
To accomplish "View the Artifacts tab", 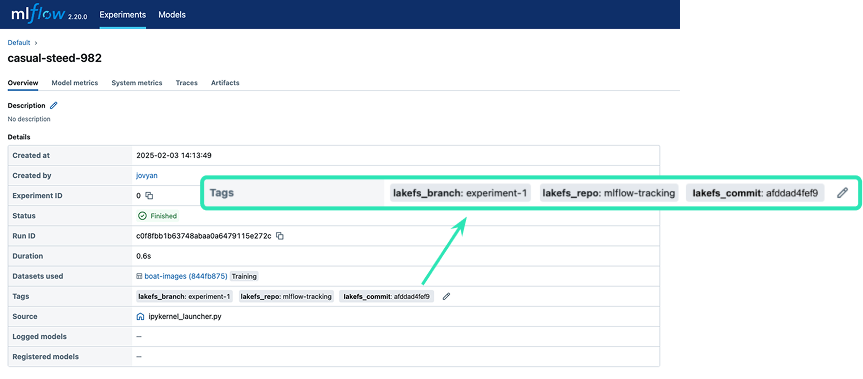I will (x=225, y=83).
